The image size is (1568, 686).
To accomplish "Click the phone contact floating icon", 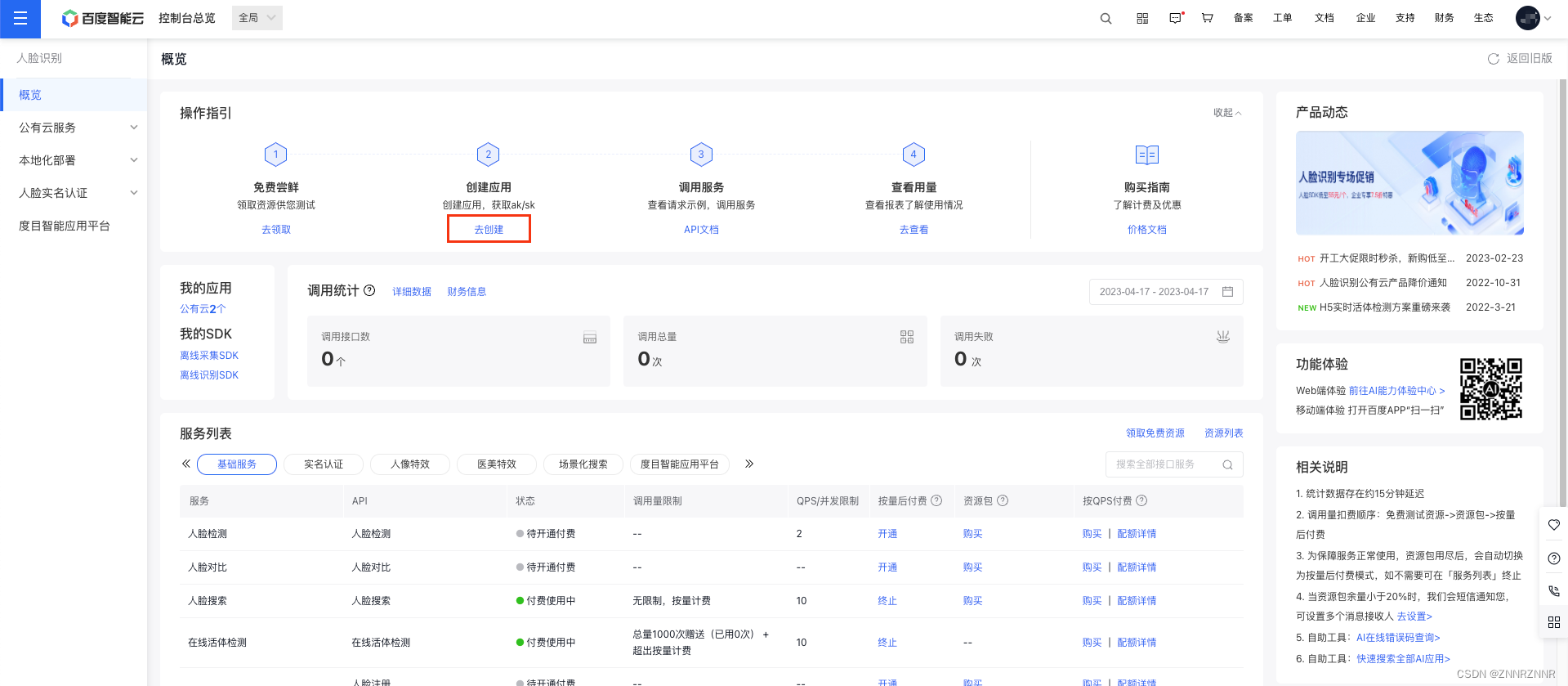I will click(1554, 590).
